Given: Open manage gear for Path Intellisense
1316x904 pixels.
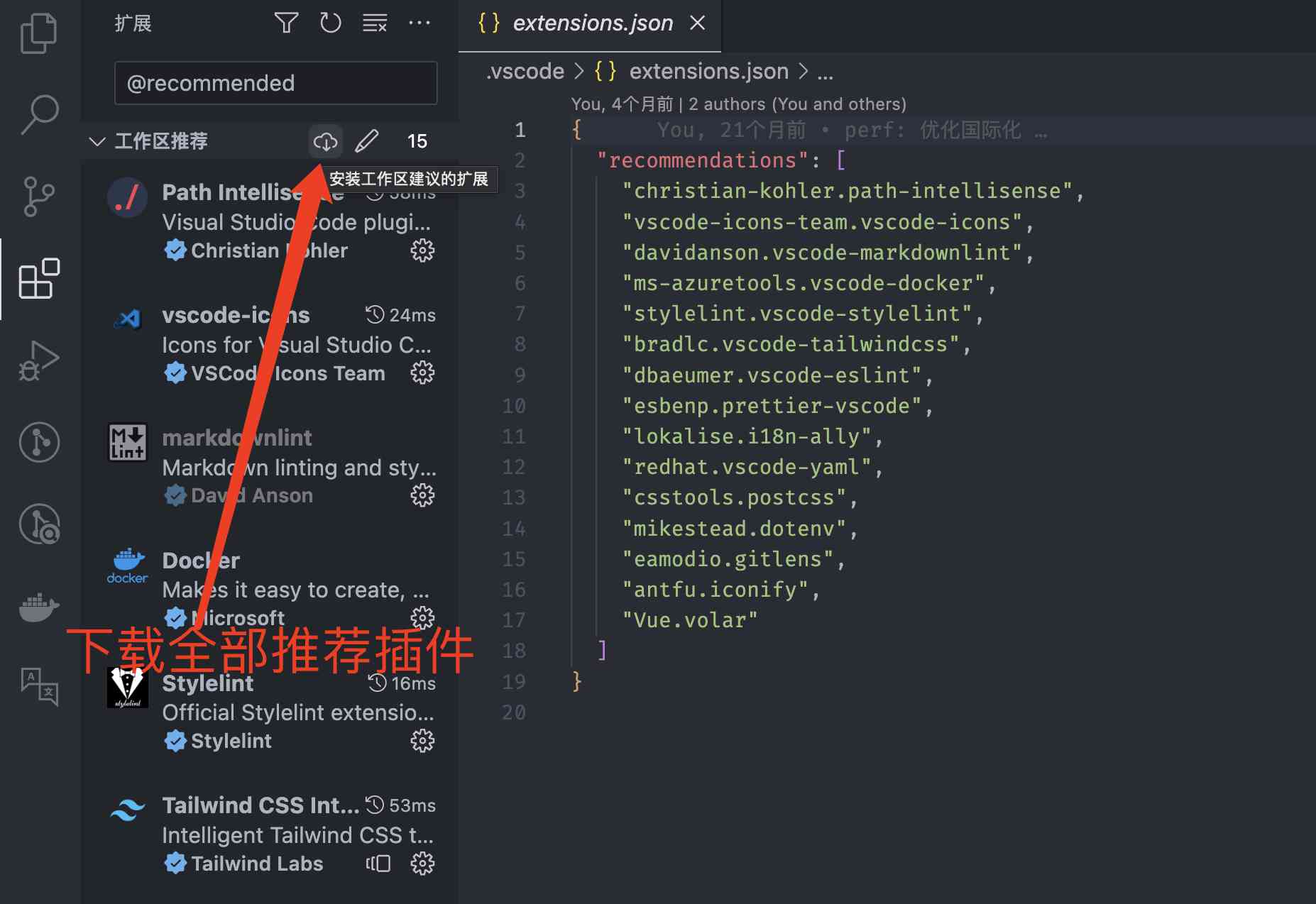Looking at the screenshot, I should coord(422,250).
